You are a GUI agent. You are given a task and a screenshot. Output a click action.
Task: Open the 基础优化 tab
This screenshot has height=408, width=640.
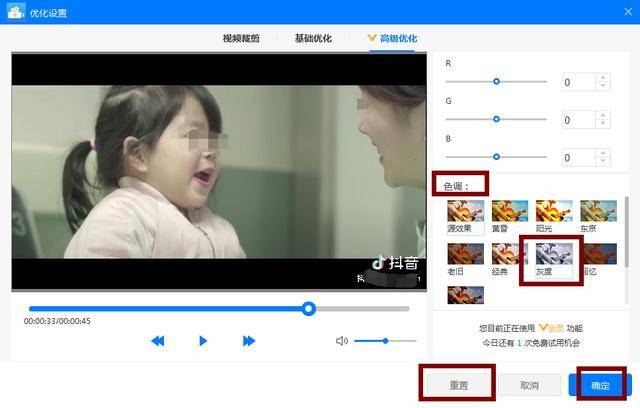pyautogui.click(x=313, y=38)
